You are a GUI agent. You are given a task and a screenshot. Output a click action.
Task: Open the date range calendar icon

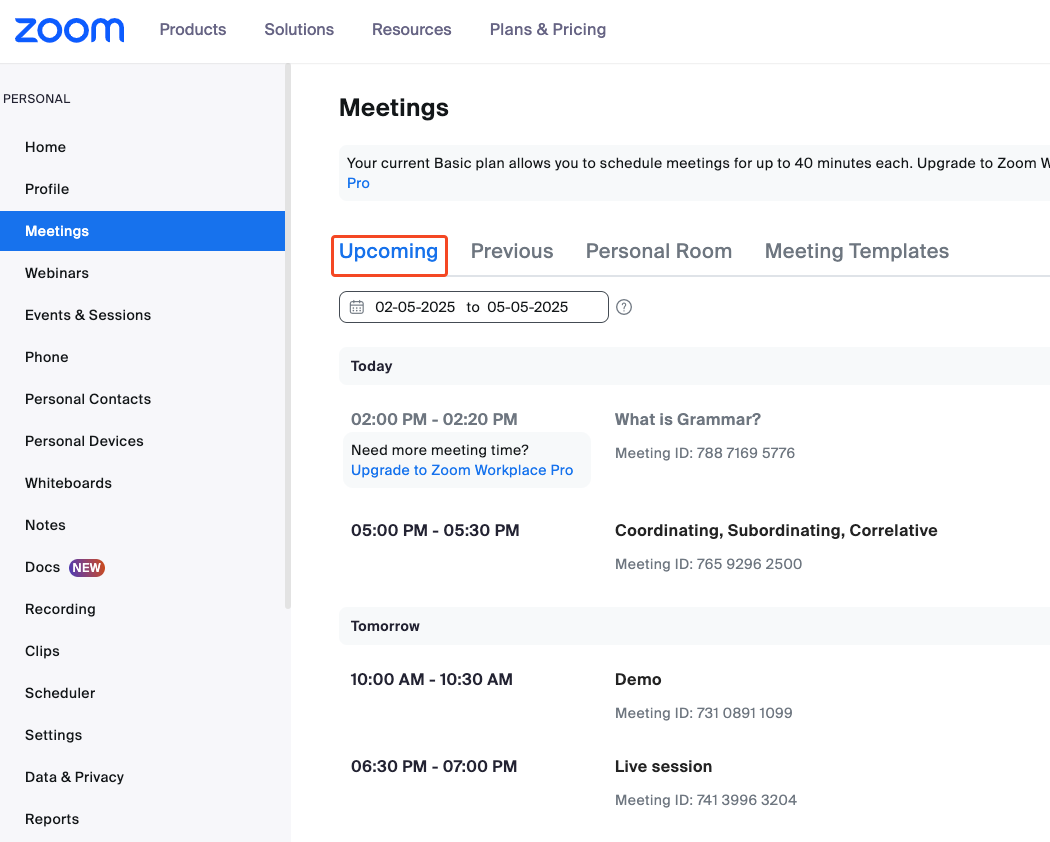[357, 307]
